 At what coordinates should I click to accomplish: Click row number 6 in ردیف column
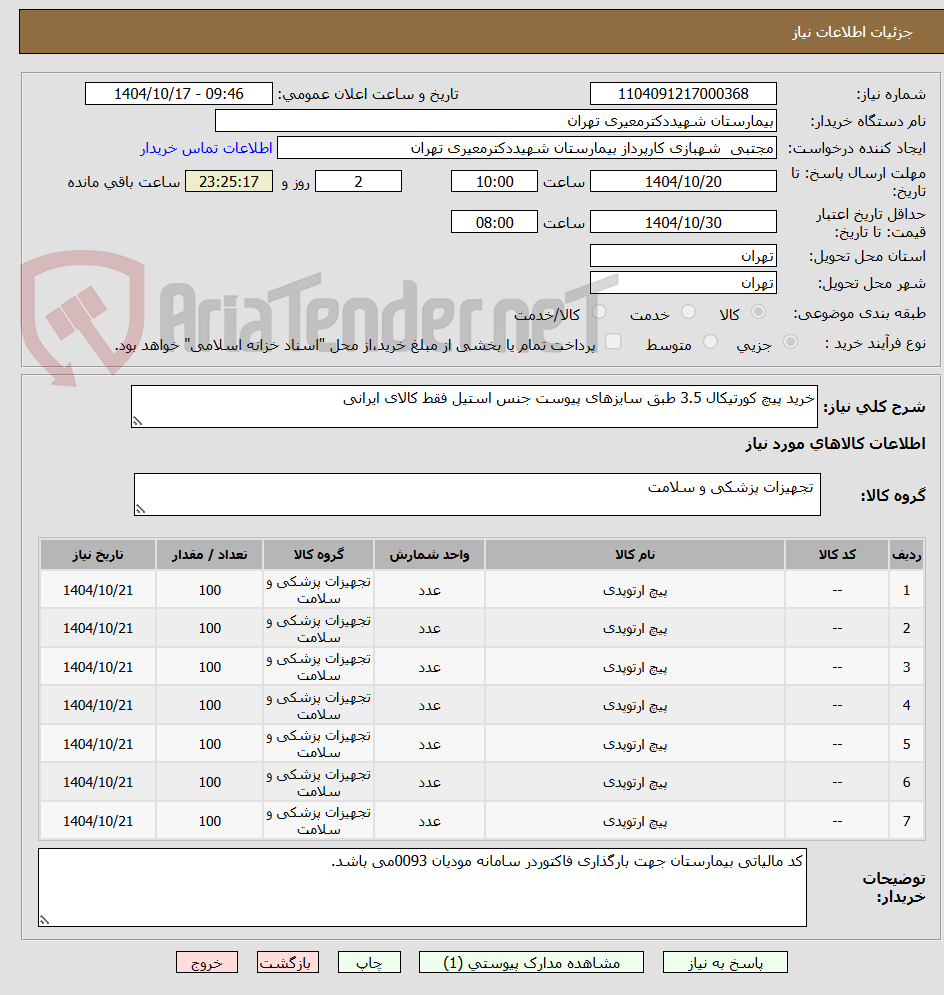point(906,782)
